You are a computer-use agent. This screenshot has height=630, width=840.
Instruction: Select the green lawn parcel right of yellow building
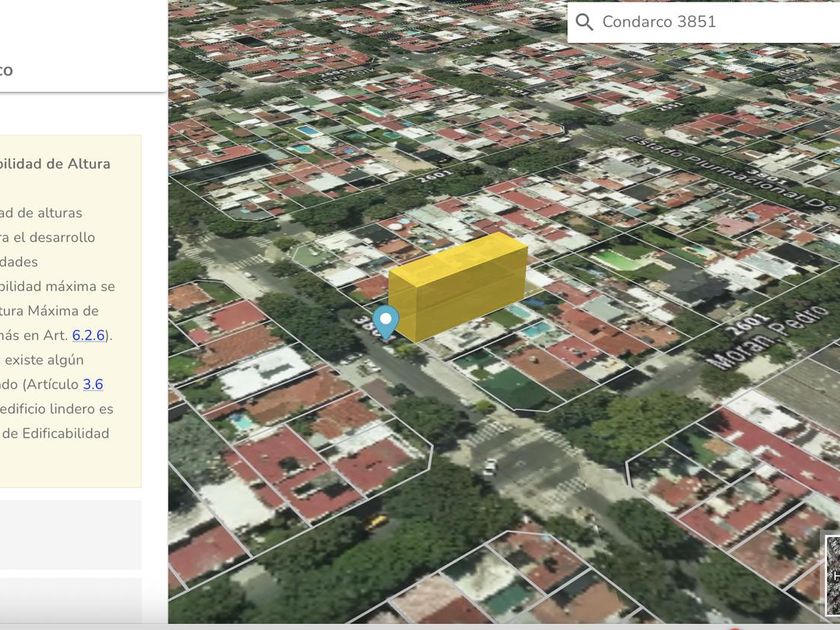[620, 260]
